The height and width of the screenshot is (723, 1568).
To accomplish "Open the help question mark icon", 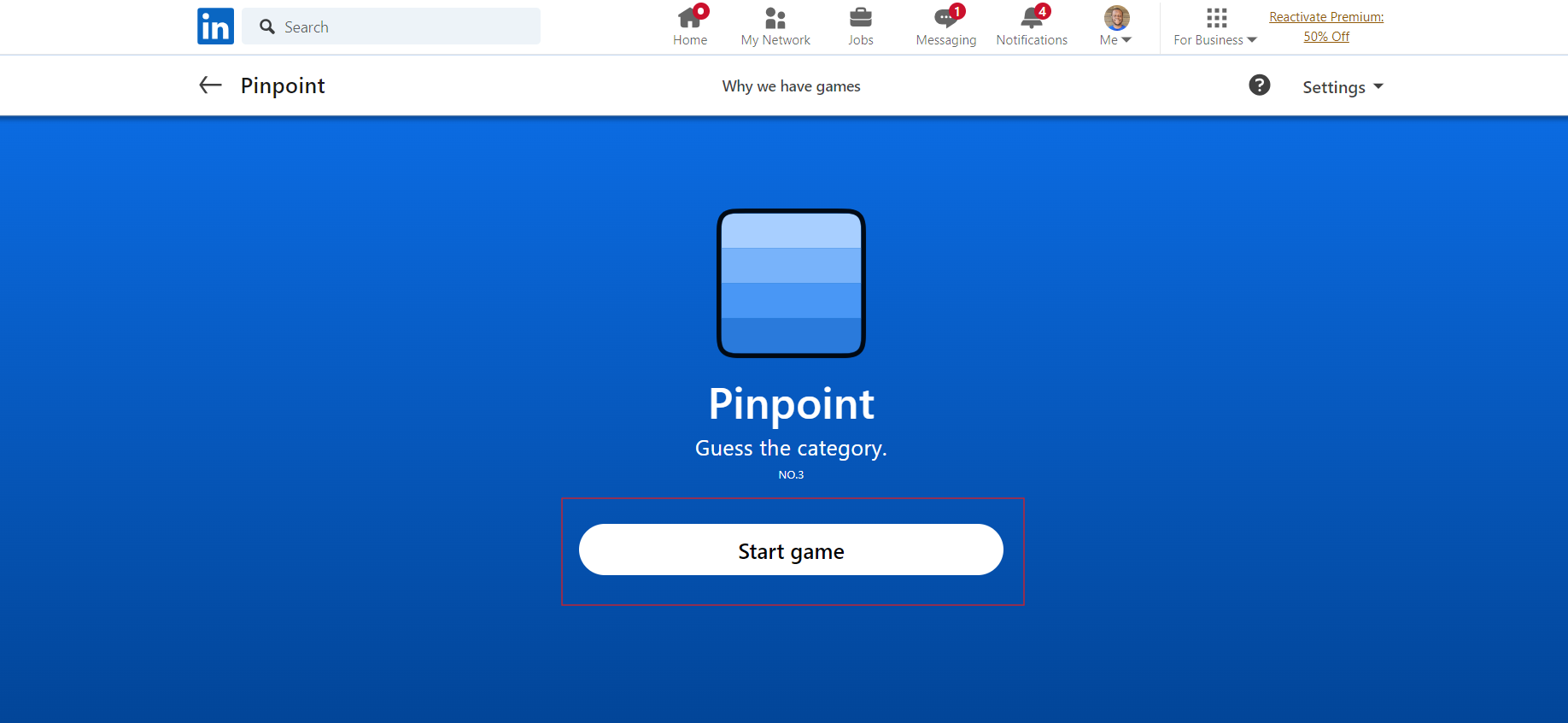I will tap(1260, 85).
